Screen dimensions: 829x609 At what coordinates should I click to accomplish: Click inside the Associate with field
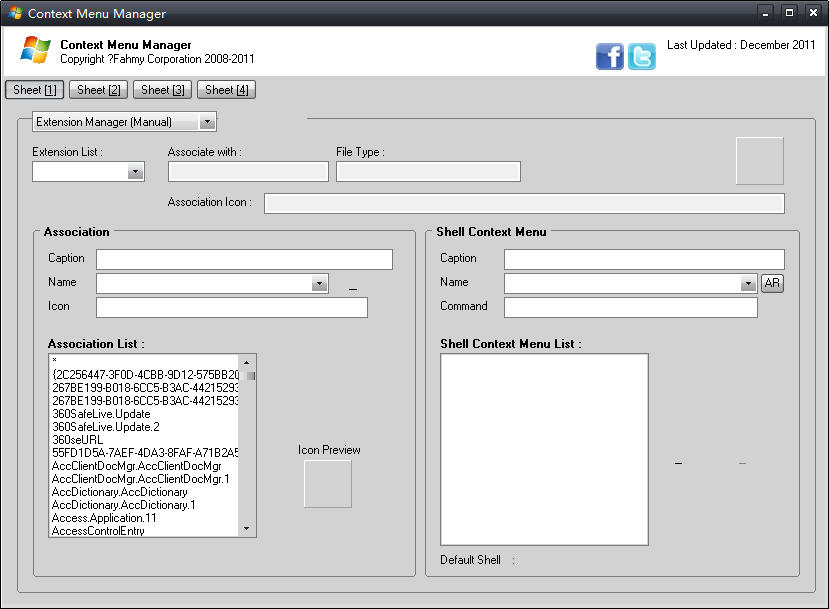point(247,171)
